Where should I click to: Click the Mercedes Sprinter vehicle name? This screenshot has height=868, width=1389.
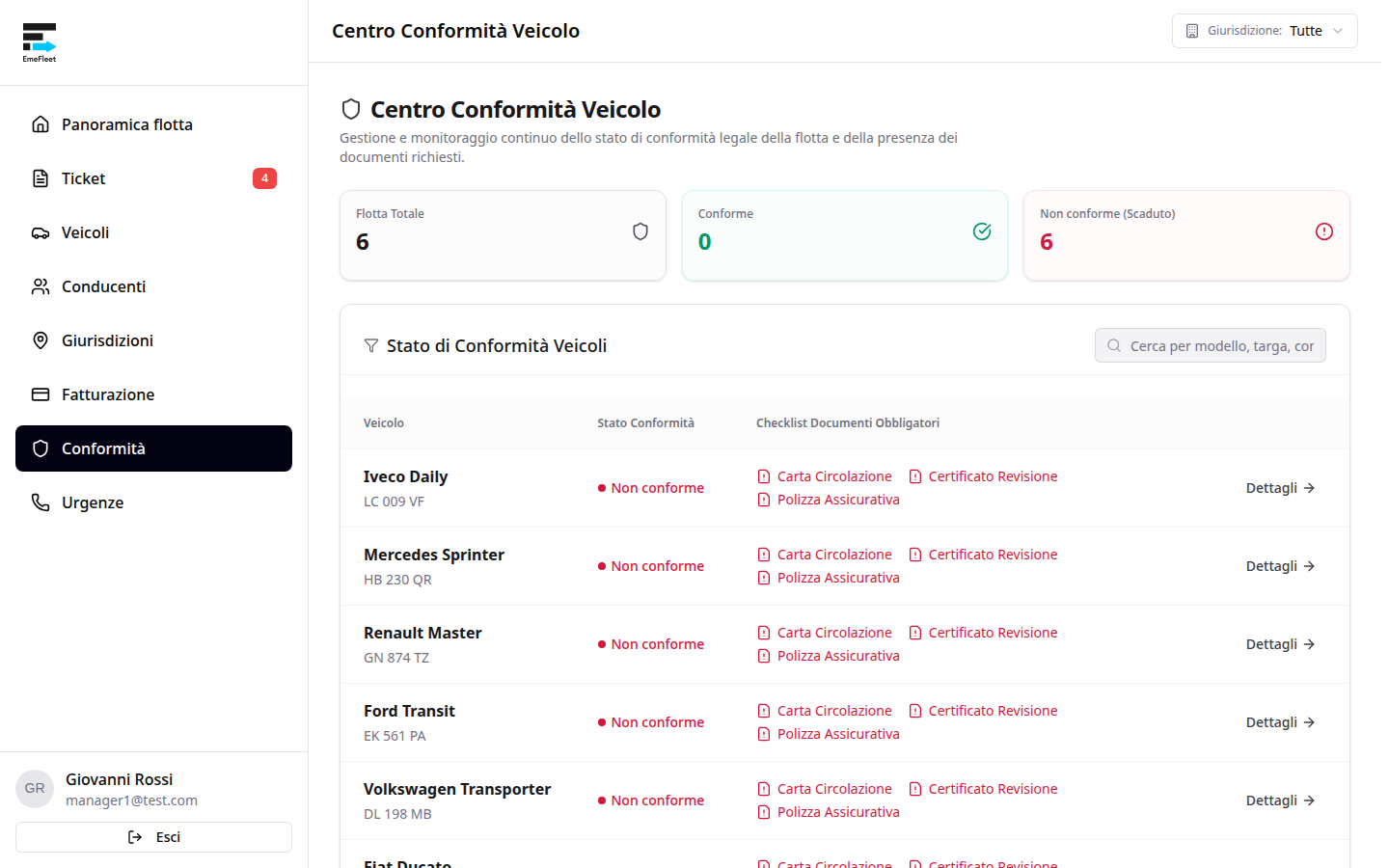[434, 555]
